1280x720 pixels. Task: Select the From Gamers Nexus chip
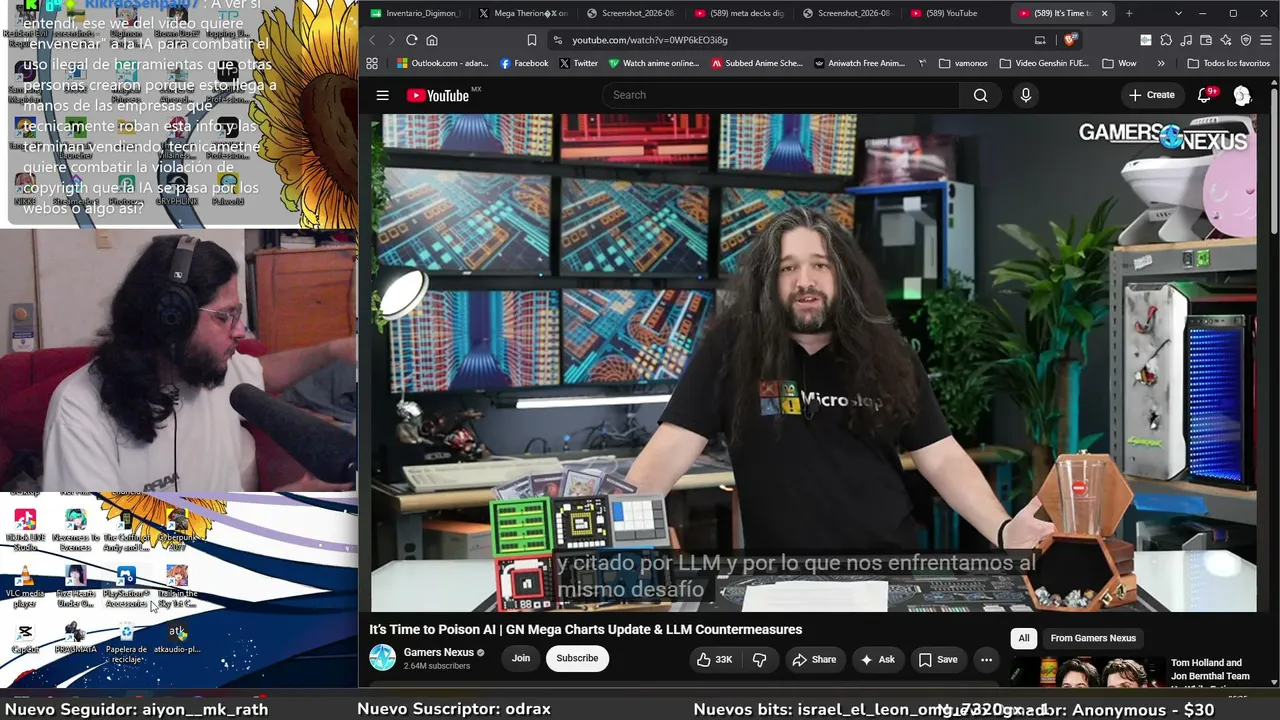[1093, 638]
